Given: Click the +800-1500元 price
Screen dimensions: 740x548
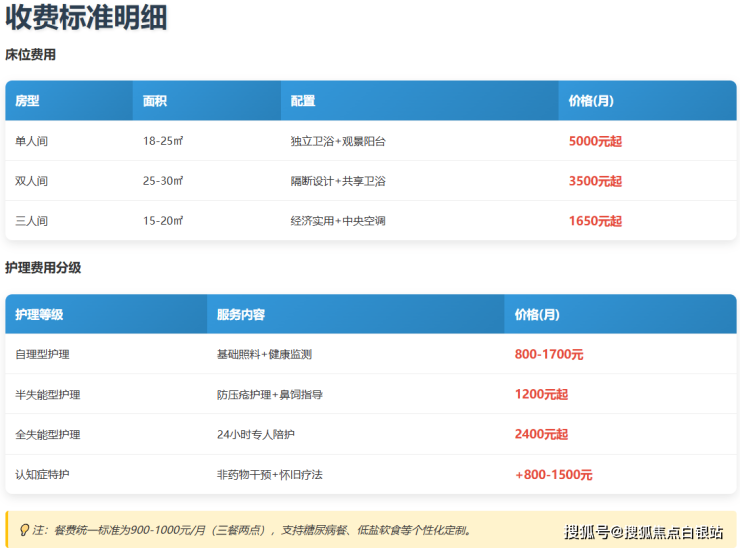Looking at the screenshot, I should pos(553,475).
